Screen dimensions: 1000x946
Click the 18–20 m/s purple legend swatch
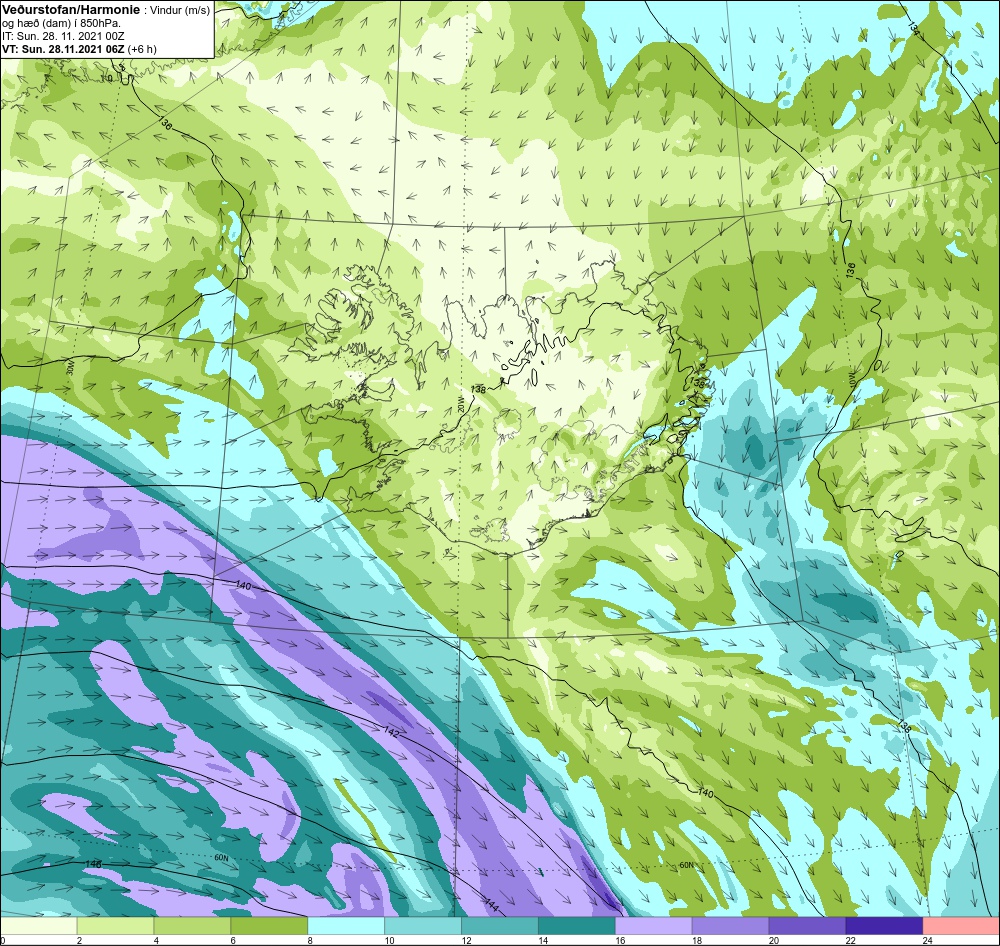730,925
